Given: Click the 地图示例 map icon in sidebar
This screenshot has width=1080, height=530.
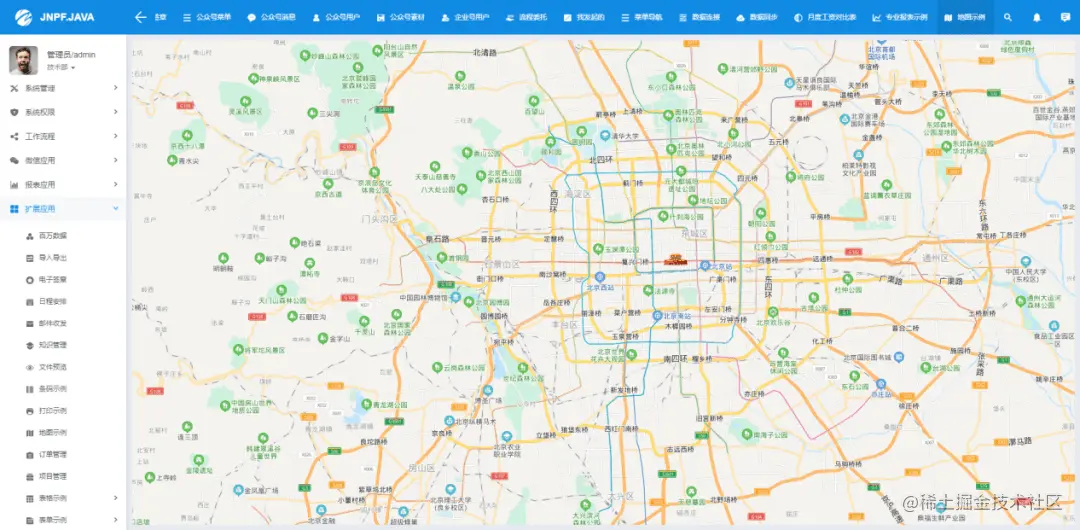Looking at the screenshot, I should 30,433.
